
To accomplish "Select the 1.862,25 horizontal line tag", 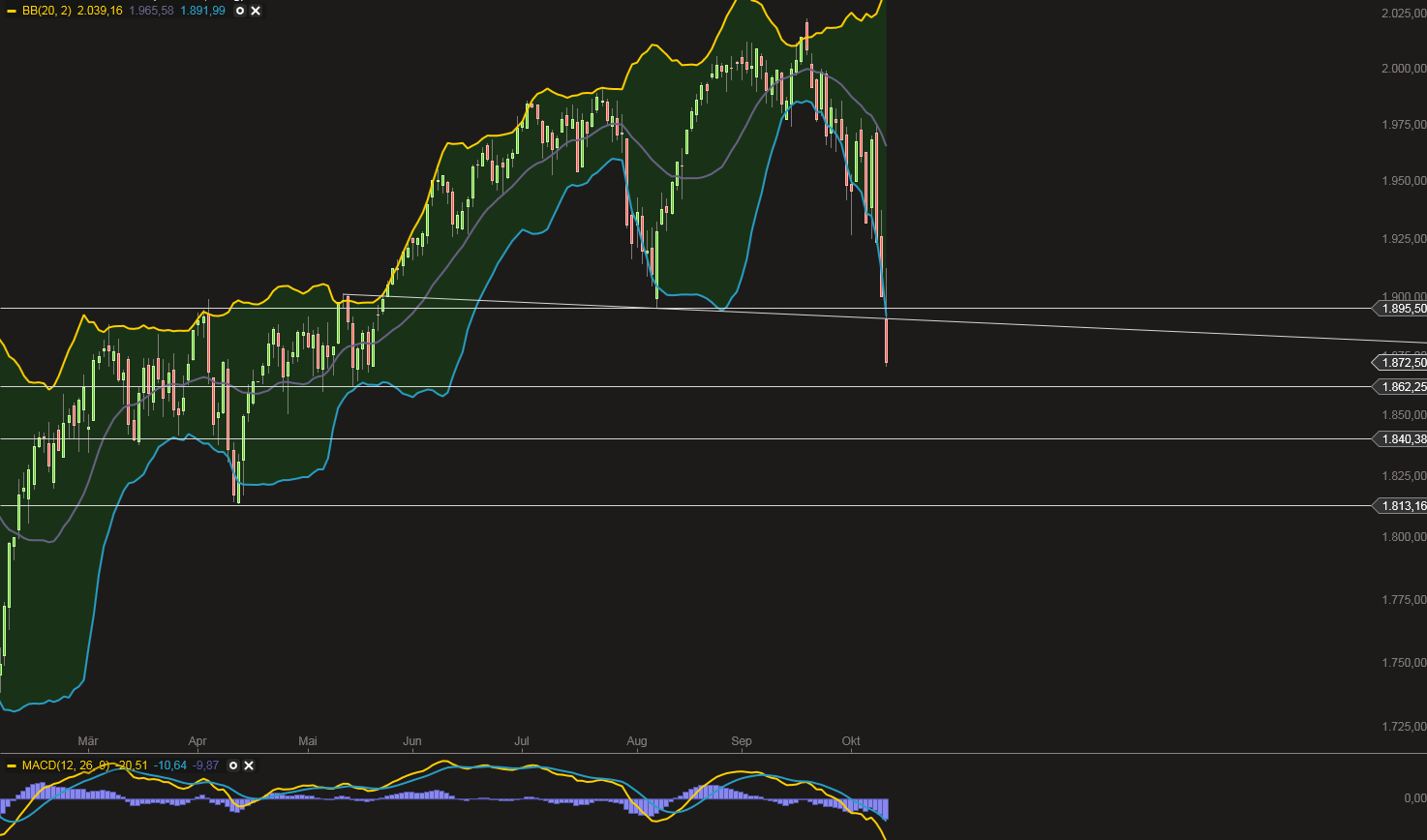I will click(1401, 387).
